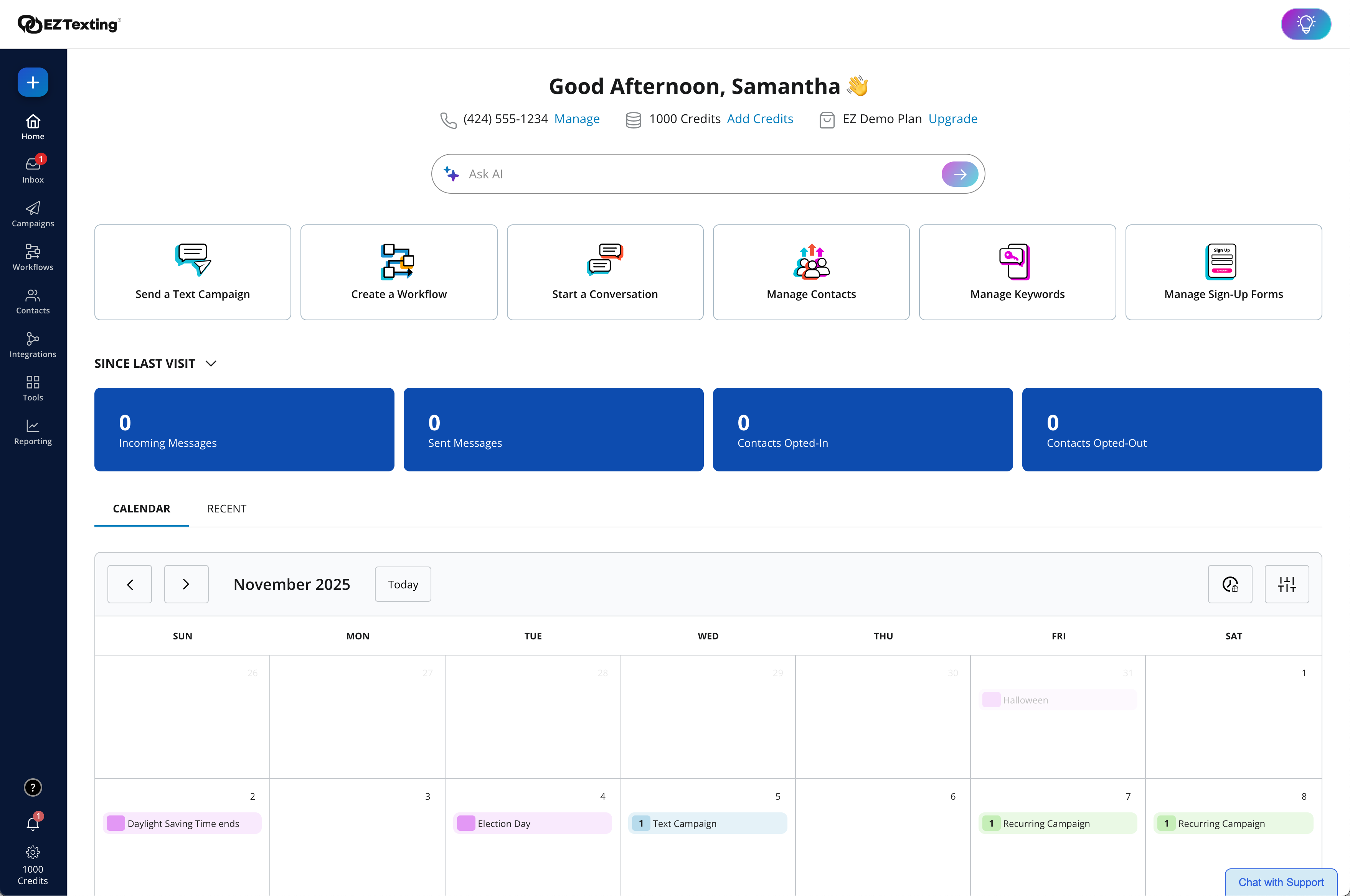Screen dimensions: 1350x896
Task: Click the Today button
Action: pos(403,584)
